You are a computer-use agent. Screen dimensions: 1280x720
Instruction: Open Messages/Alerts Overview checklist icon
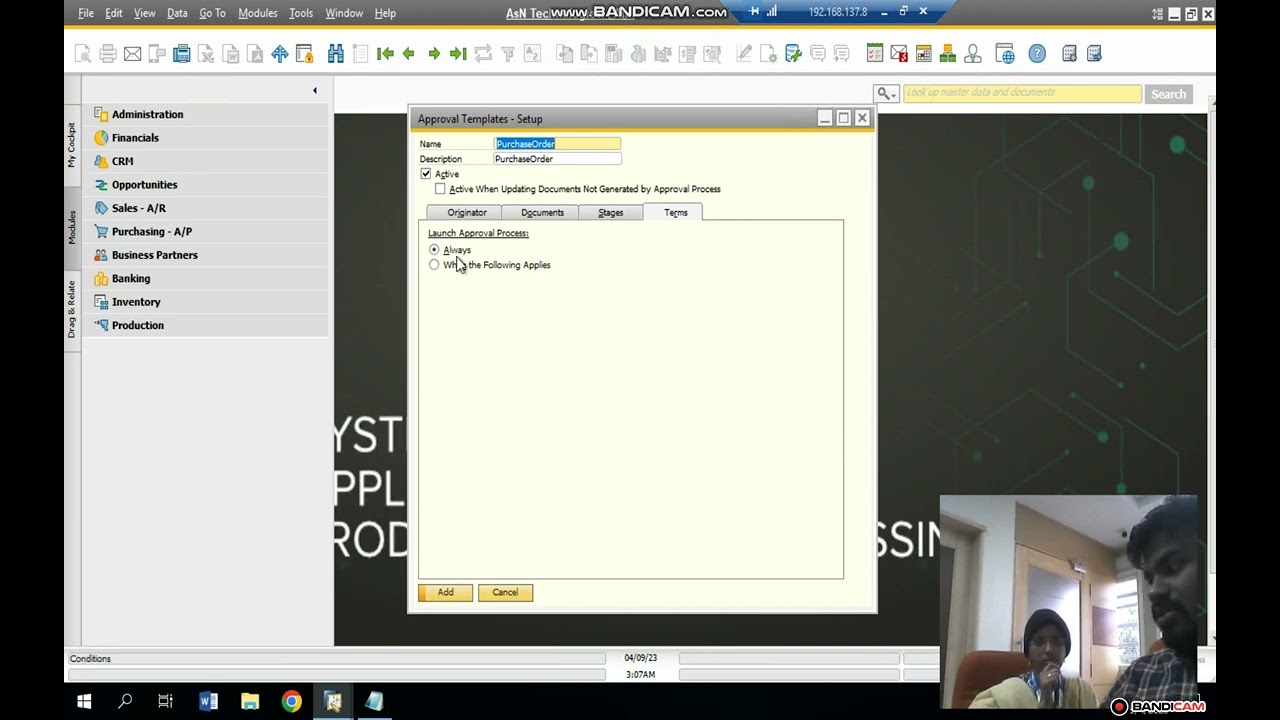tap(875, 54)
